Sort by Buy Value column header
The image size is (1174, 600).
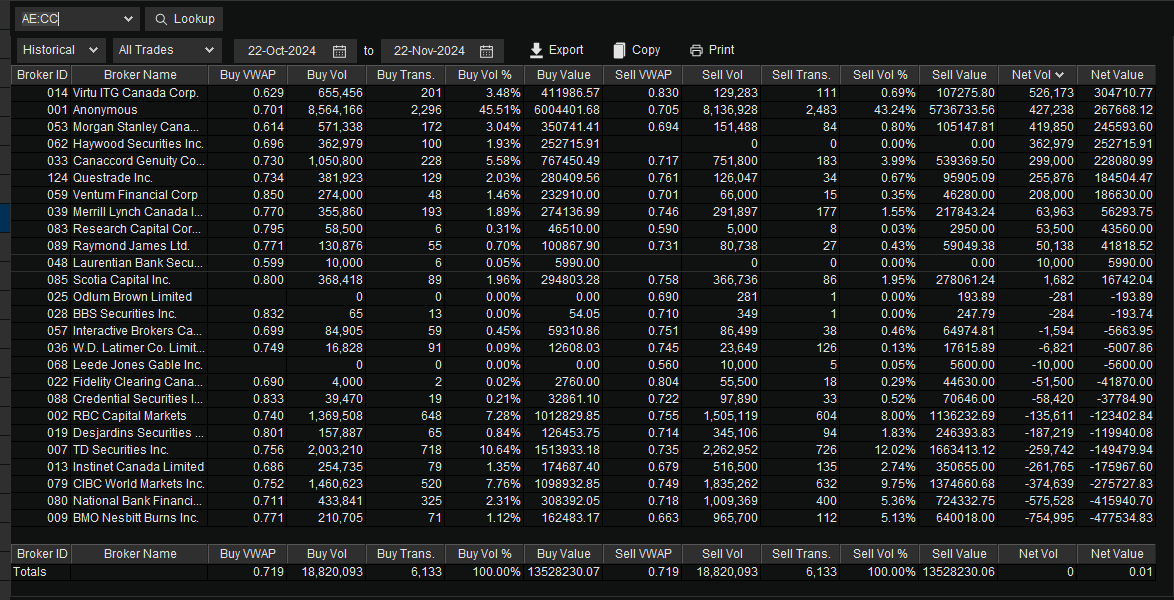(x=564, y=75)
